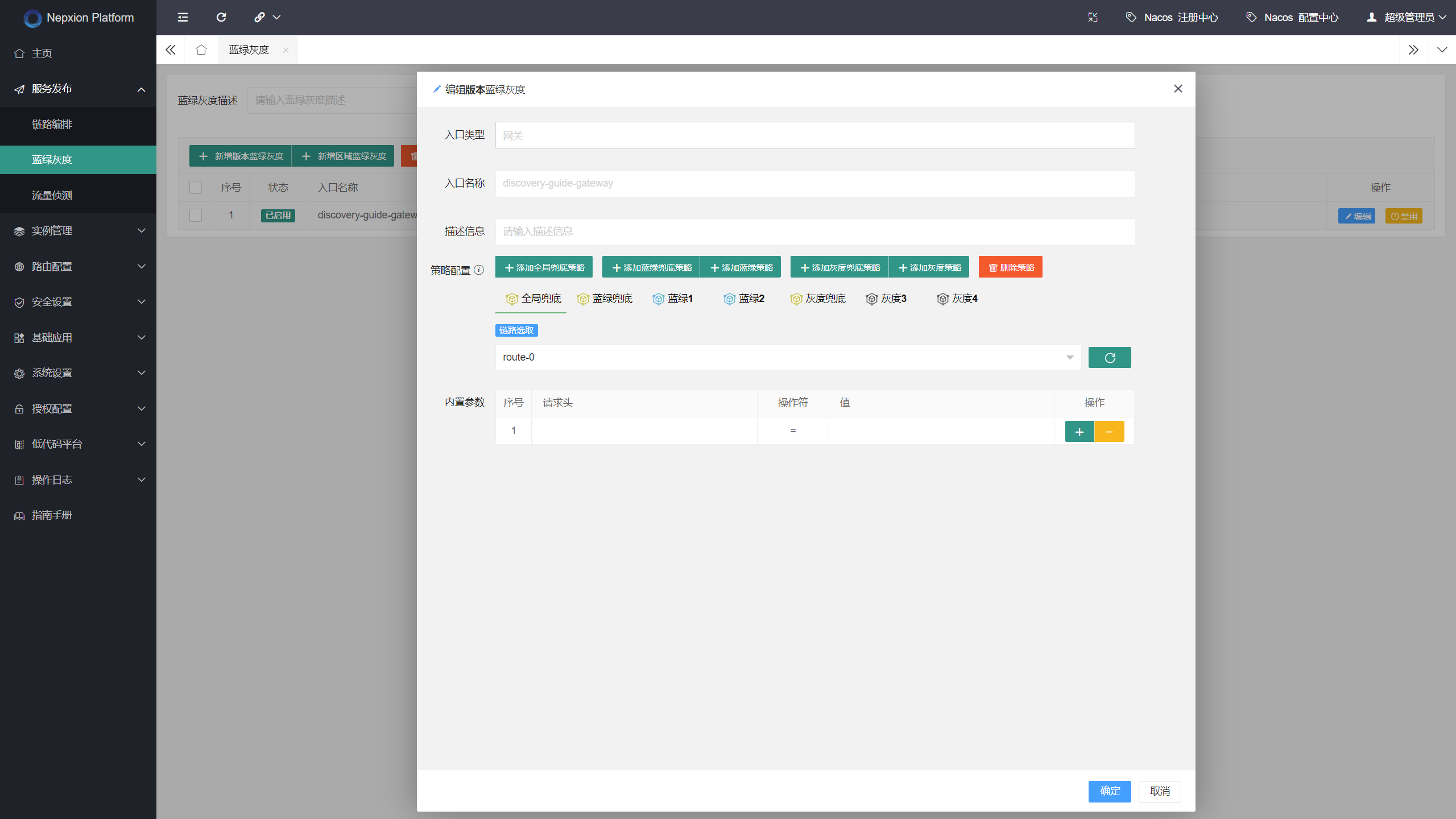
Task: Click the 确定 confirm button
Action: 1109,791
